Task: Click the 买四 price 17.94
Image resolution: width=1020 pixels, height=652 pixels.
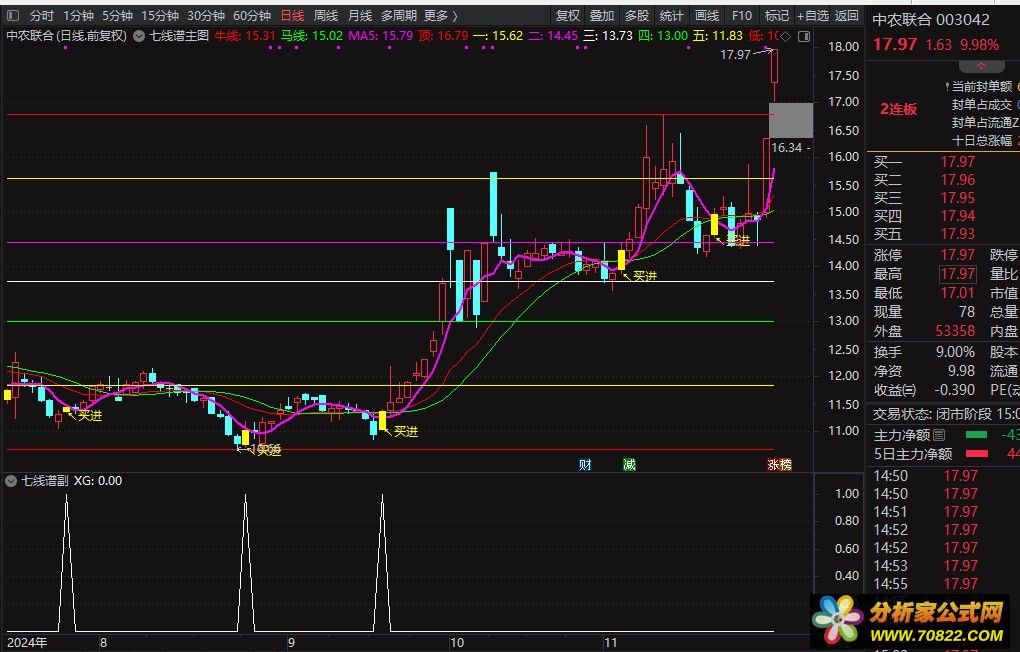Action: [x=958, y=215]
